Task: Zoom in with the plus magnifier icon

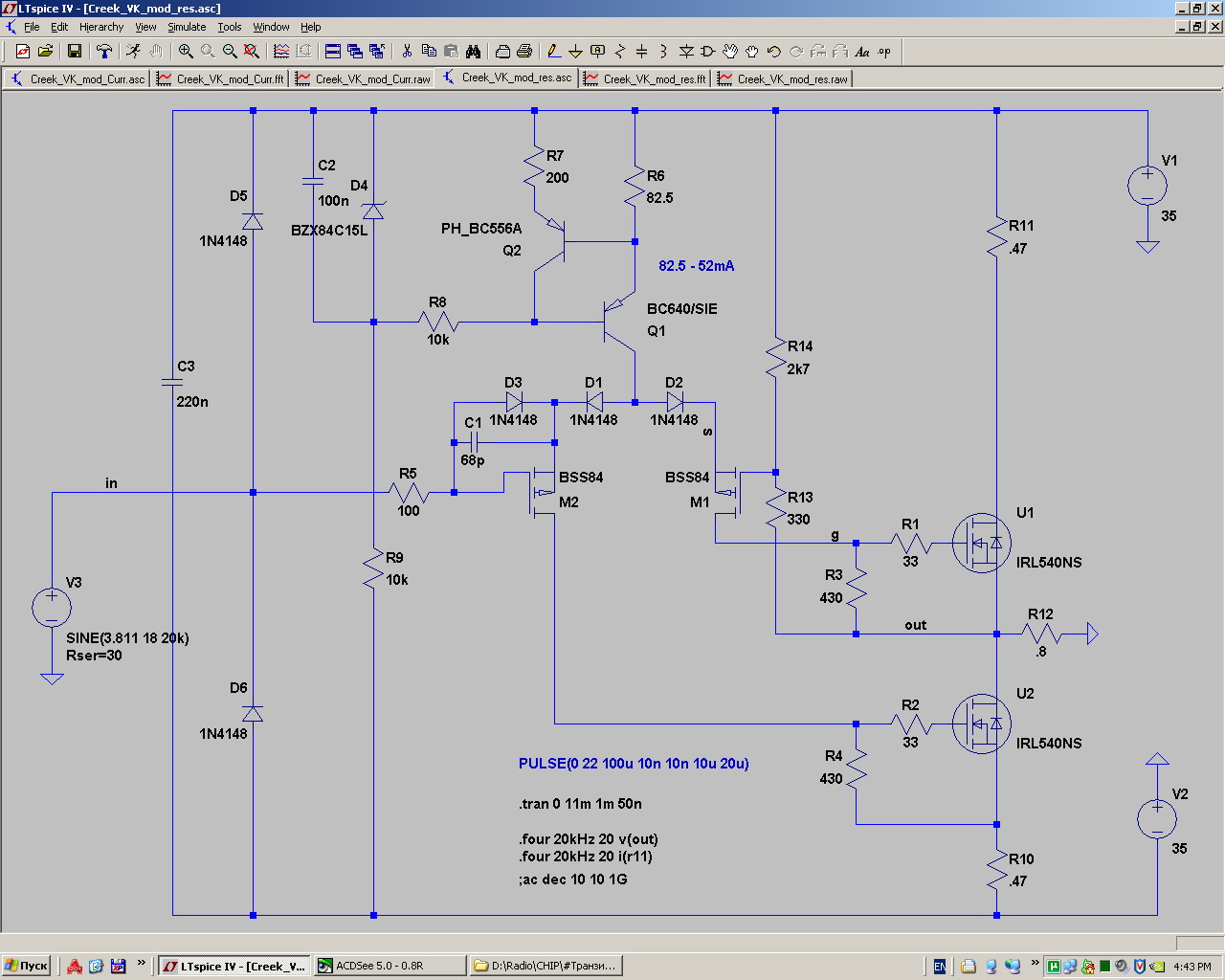Action: point(186,52)
